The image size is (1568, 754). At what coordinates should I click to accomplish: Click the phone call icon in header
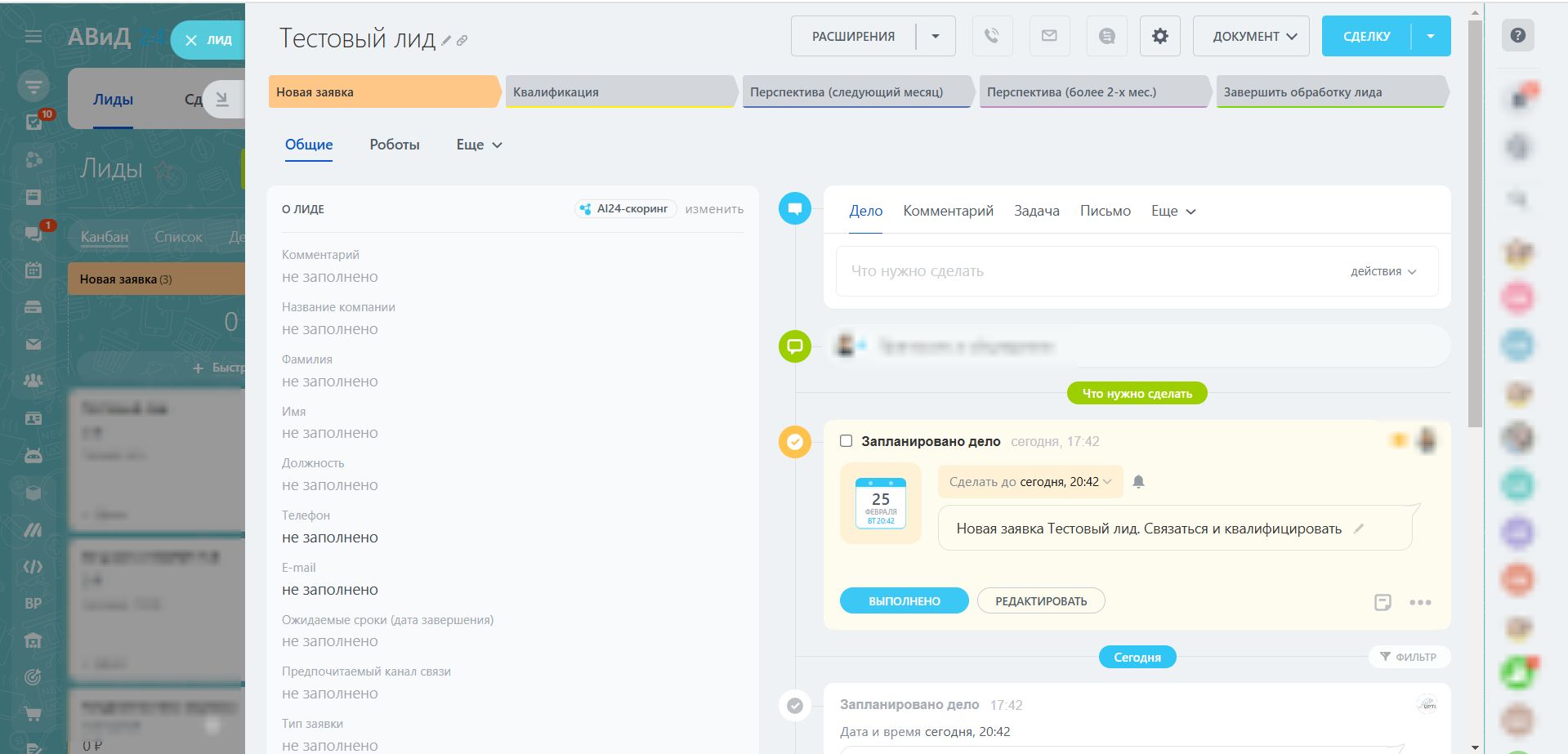tap(992, 36)
